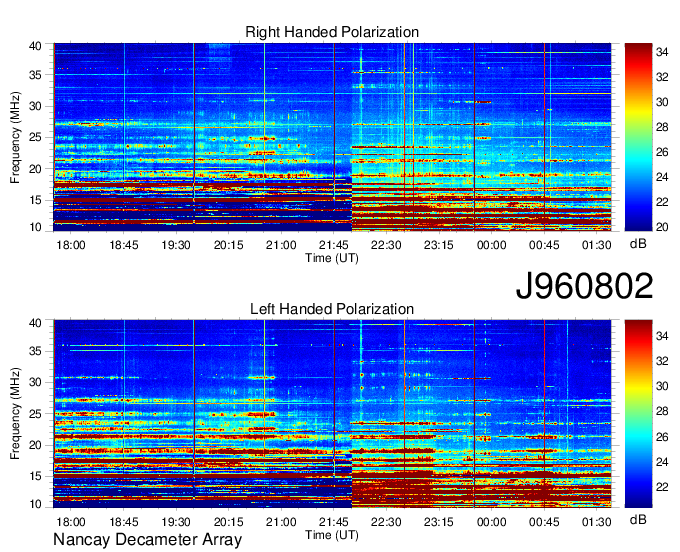
Task: Click 15 MHz tick on left-handed frequency axis
Action: click(x=35, y=477)
